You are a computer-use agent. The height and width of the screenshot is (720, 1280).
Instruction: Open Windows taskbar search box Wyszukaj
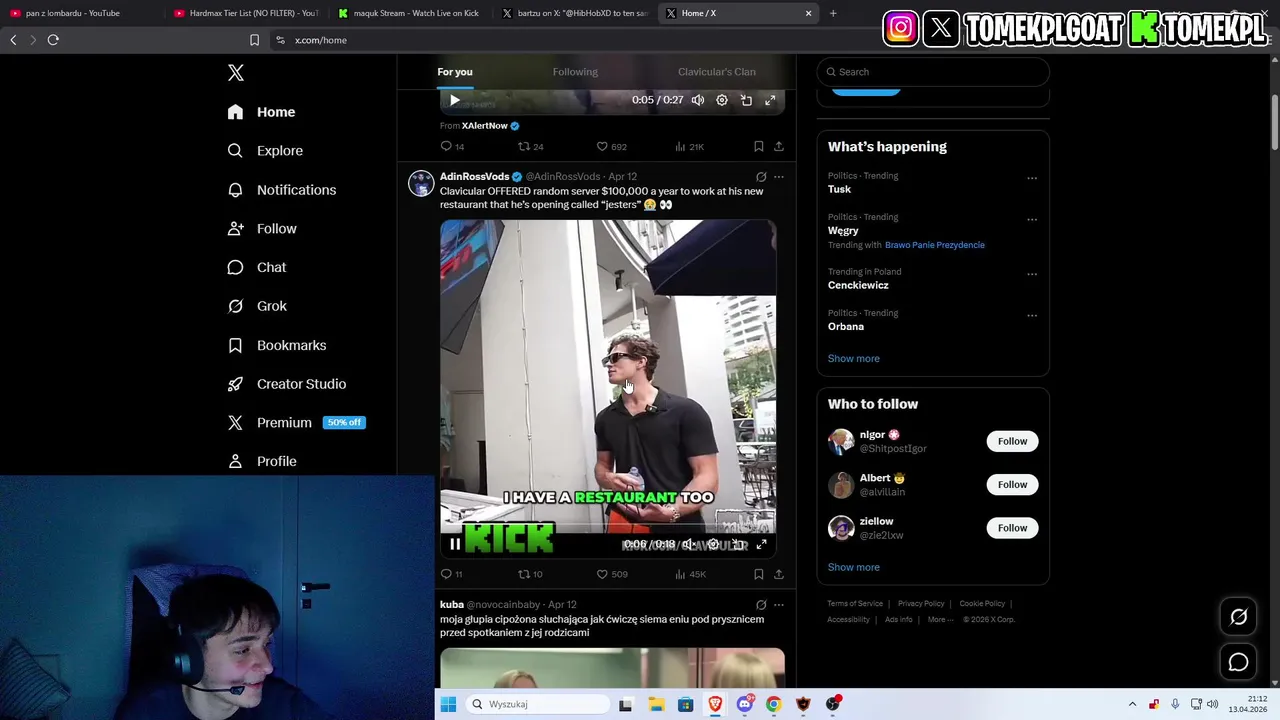[537, 704]
